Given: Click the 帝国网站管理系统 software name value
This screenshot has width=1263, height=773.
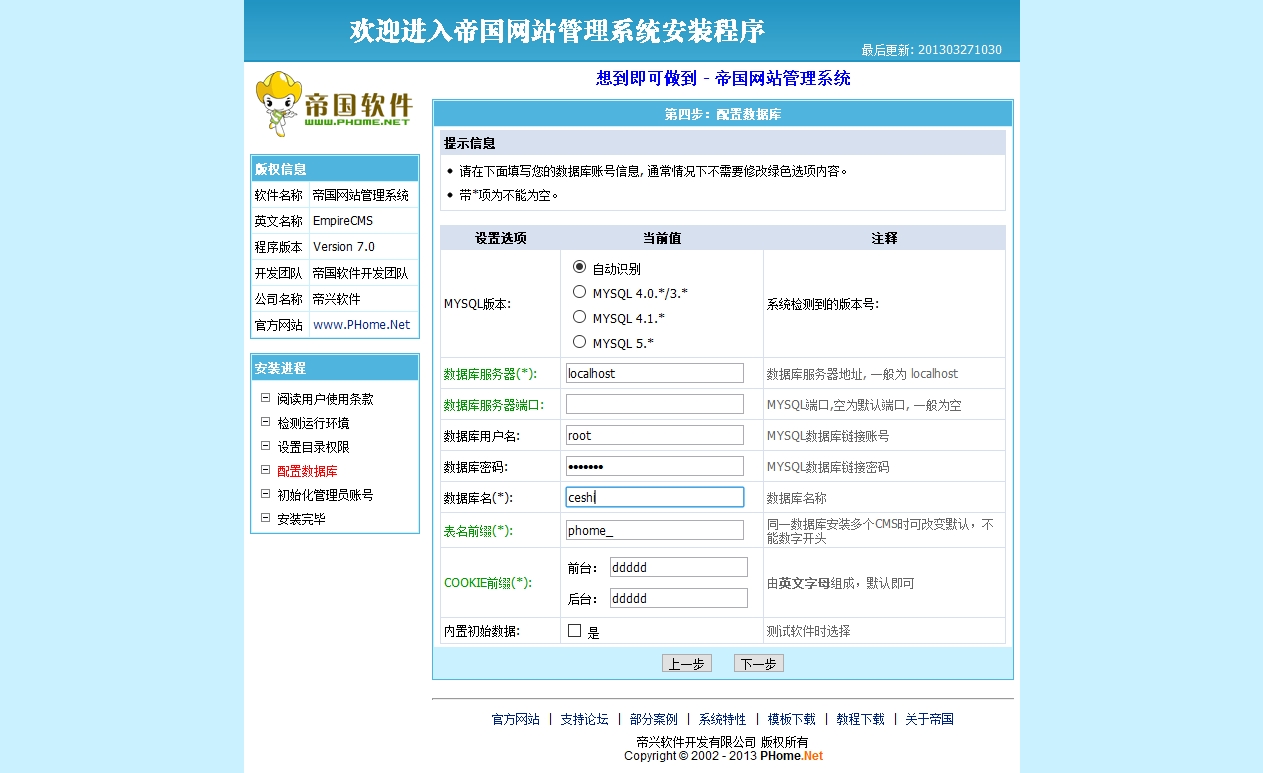Looking at the screenshot, I should point(361,195).
